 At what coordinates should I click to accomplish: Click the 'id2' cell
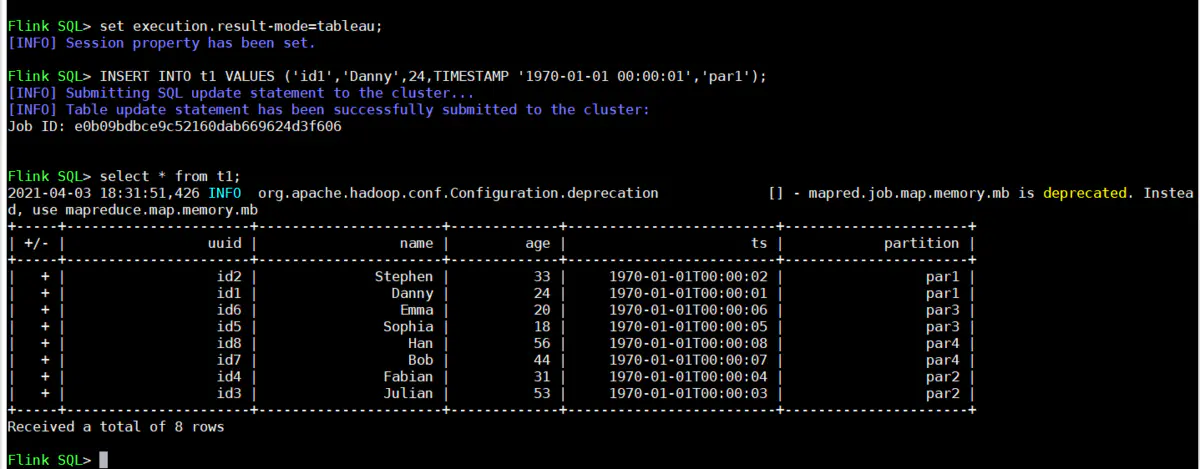pos(231,276)
